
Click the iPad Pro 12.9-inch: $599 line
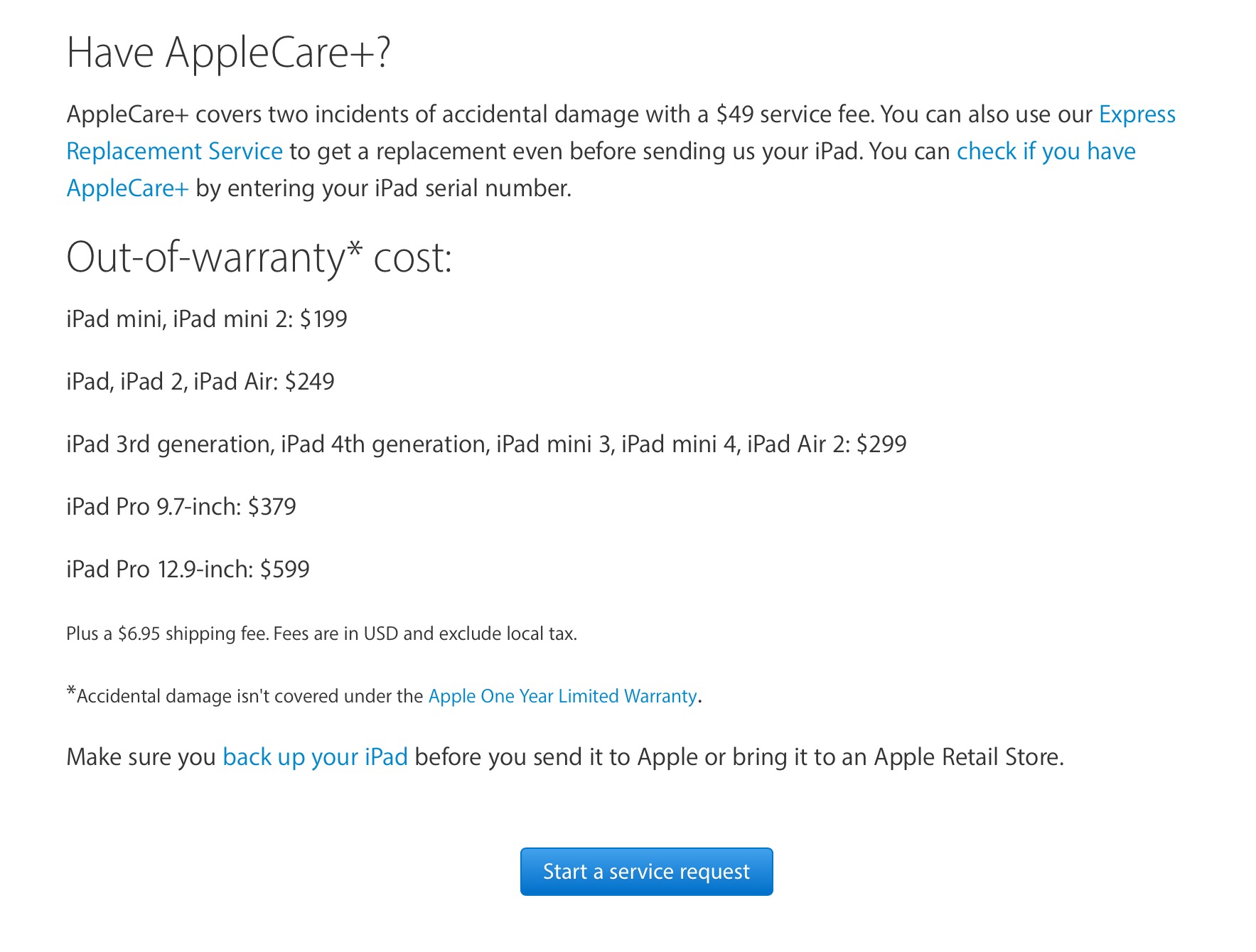tap(188, 569)
